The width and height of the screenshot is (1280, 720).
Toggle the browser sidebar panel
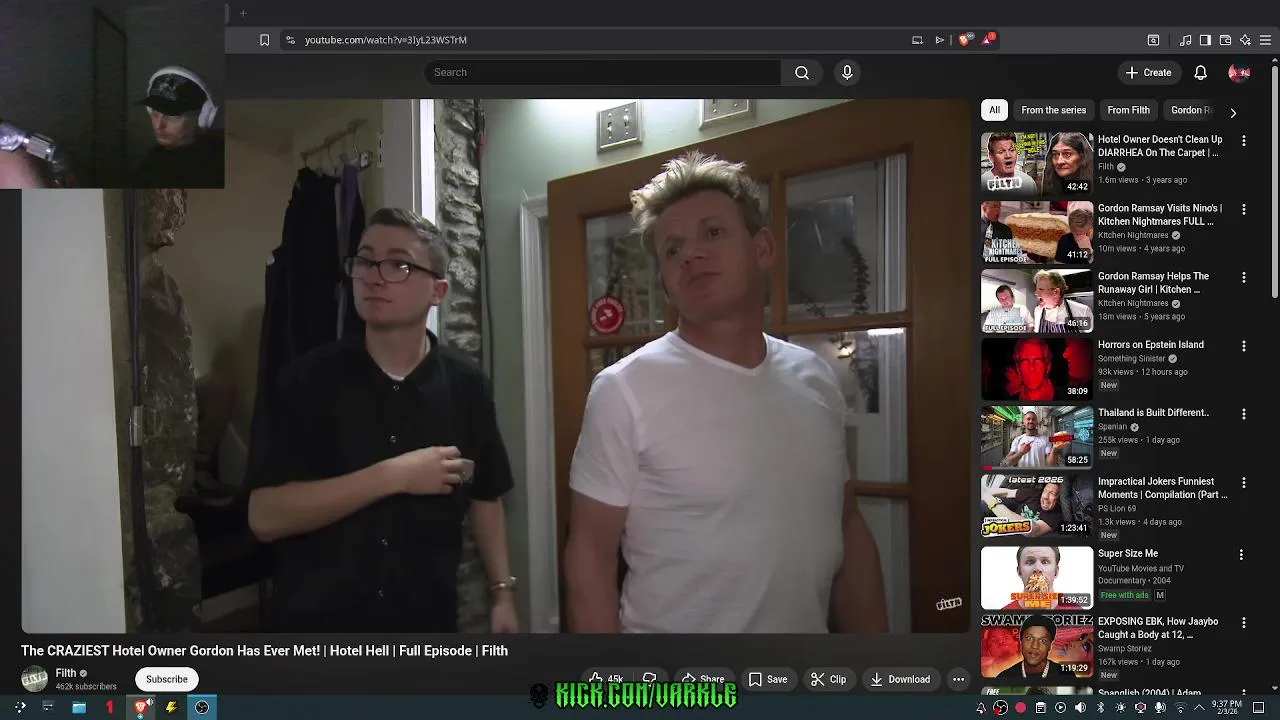[1205, 40]
